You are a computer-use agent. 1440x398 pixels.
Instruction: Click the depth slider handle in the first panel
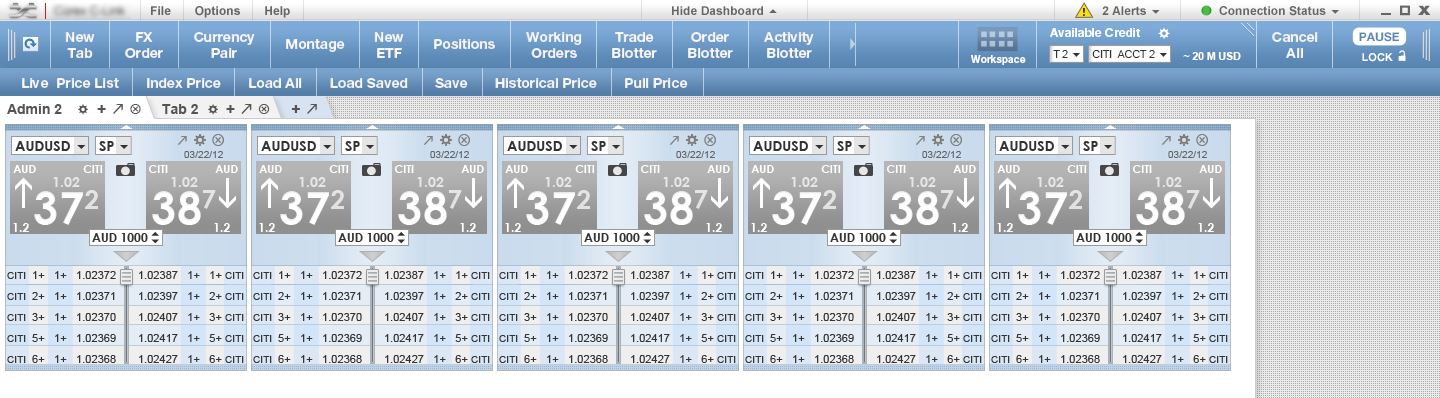coord(126,276)
